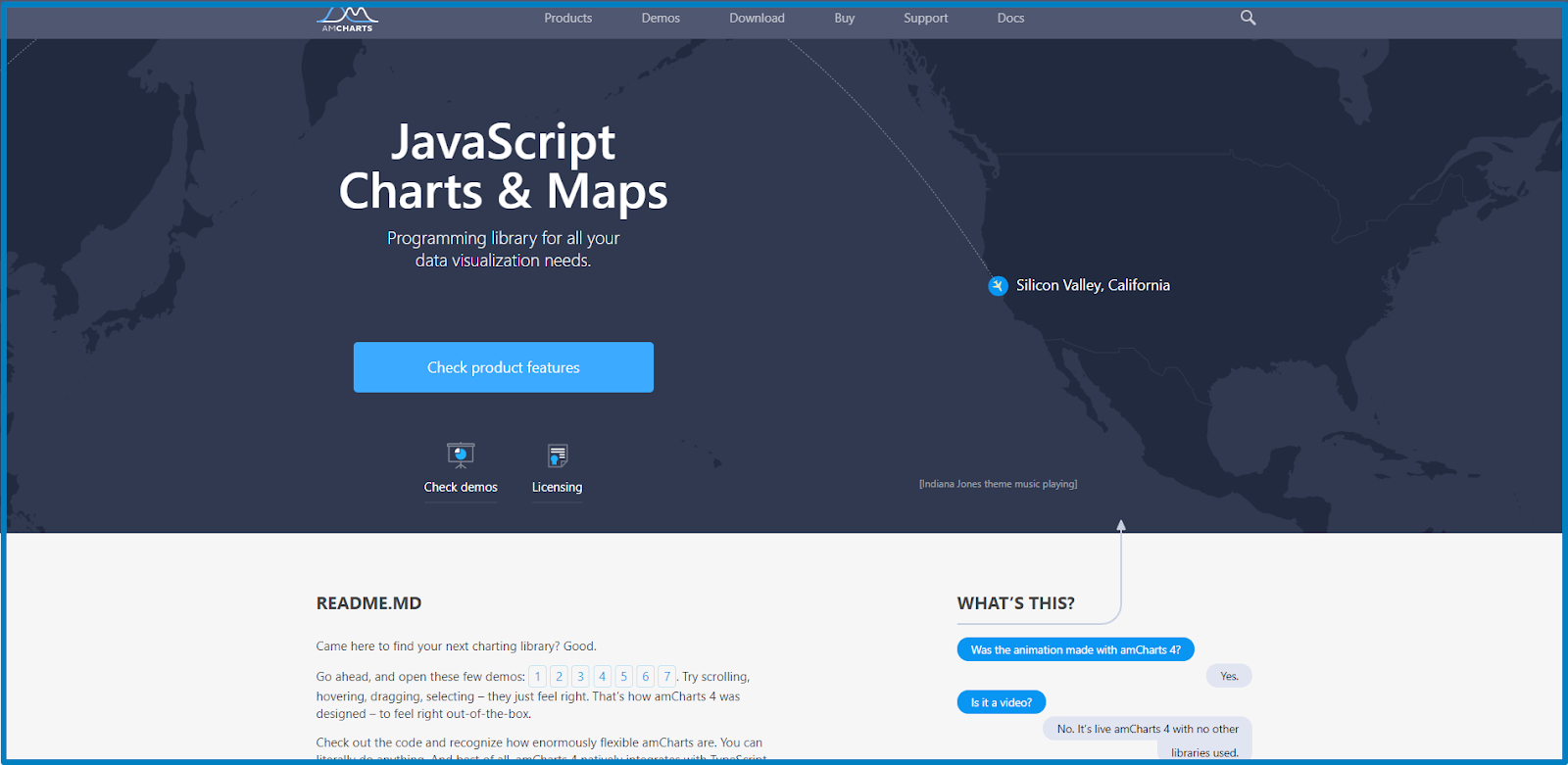1568x765 pixels.
Task: Click the Silicon Valley airplane marker
Action: pyautogui.click(x=998, y=286)
